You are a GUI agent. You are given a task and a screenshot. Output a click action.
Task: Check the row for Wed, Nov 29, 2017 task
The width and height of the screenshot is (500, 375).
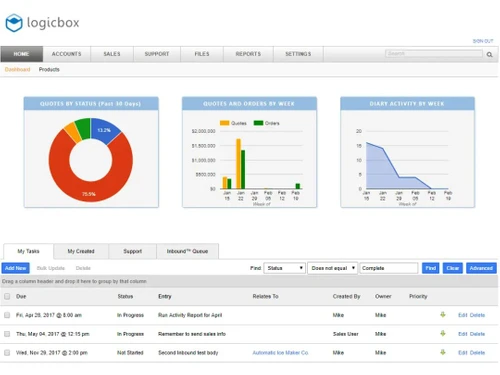[7, 353]
